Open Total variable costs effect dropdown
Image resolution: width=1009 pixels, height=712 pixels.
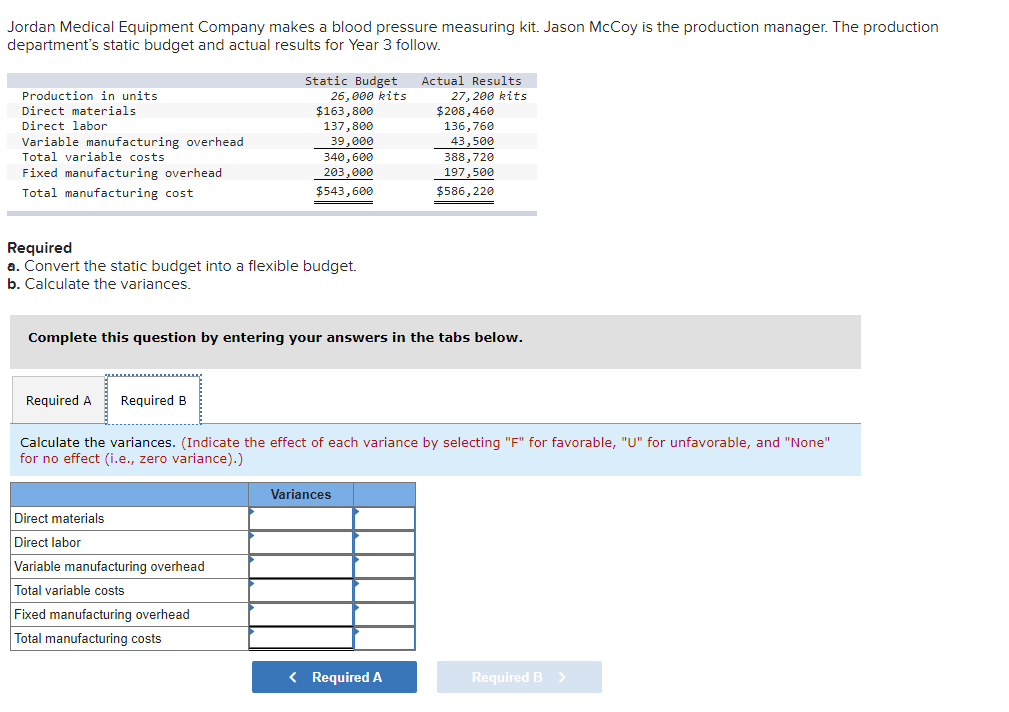coord(384,590)
